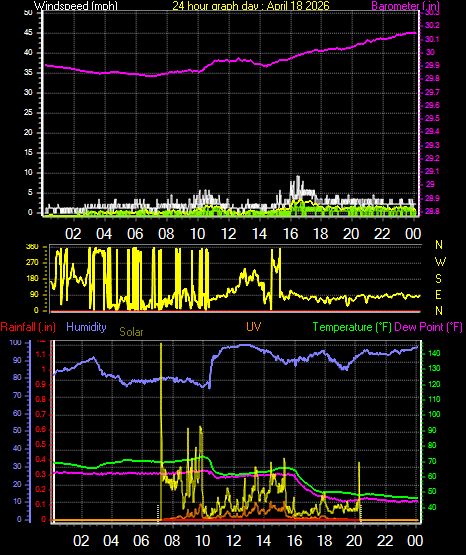Click the "S" compass direction label
Viewport: 466px width, 555px height.
pyautogui.click(x=438, y=279)
